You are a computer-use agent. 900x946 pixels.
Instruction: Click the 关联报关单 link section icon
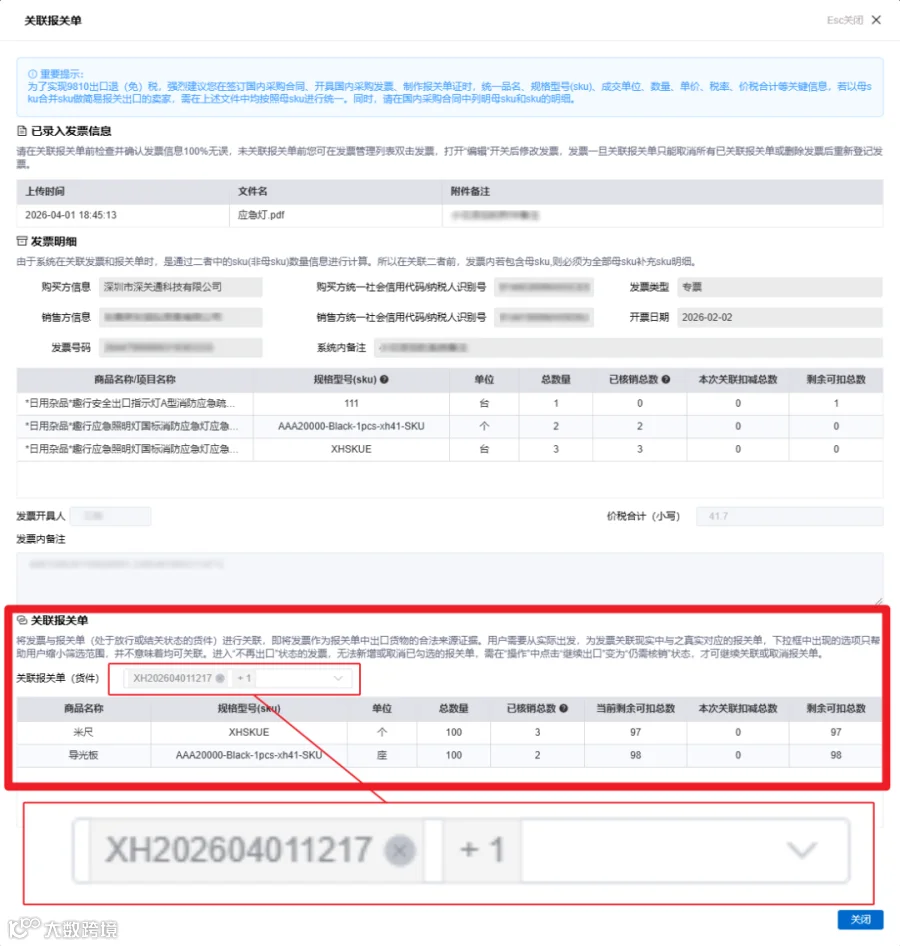[x=22, y=620]
